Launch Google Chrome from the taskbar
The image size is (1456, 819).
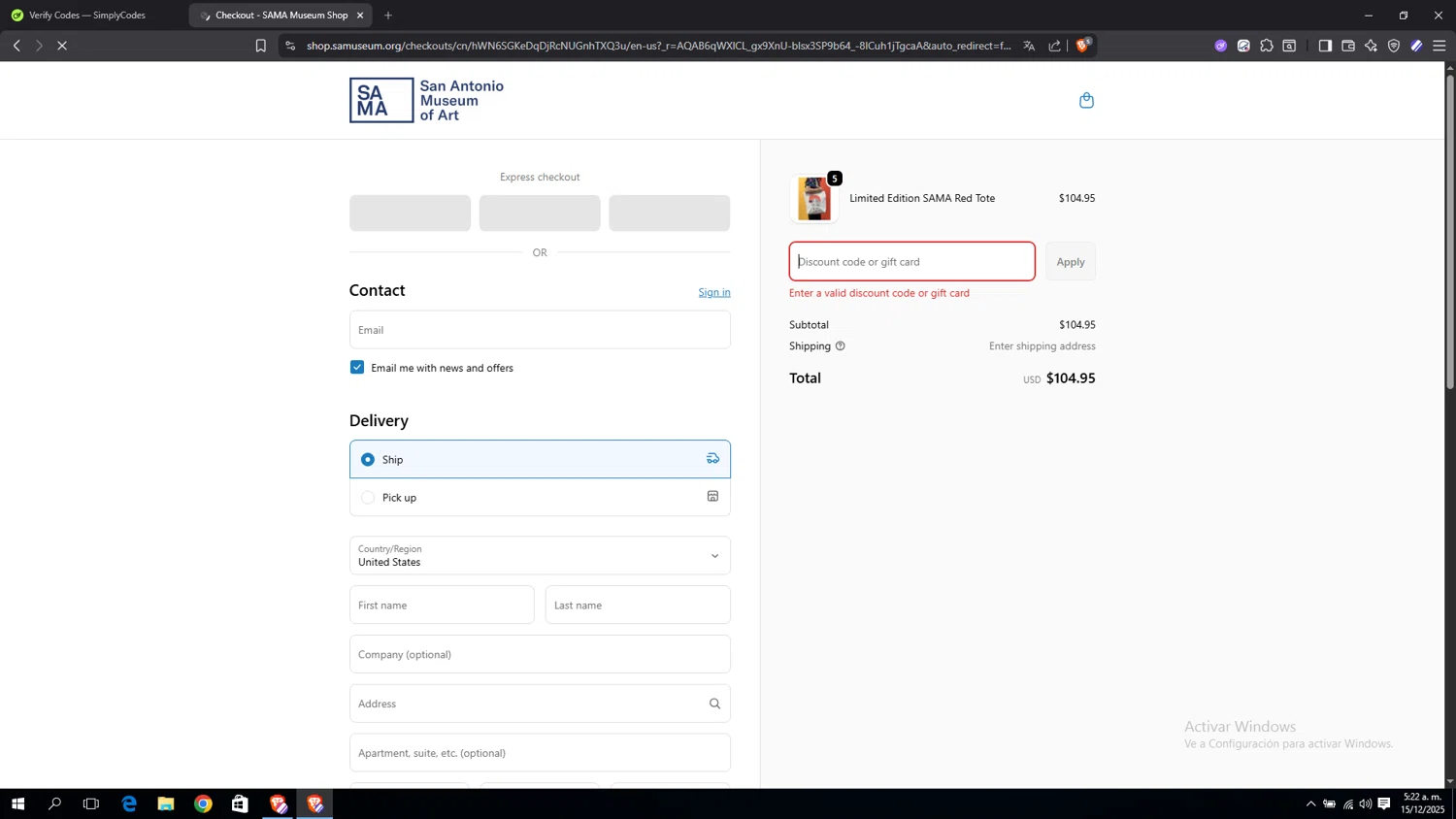pyautogui.click(x=203, y=803)
